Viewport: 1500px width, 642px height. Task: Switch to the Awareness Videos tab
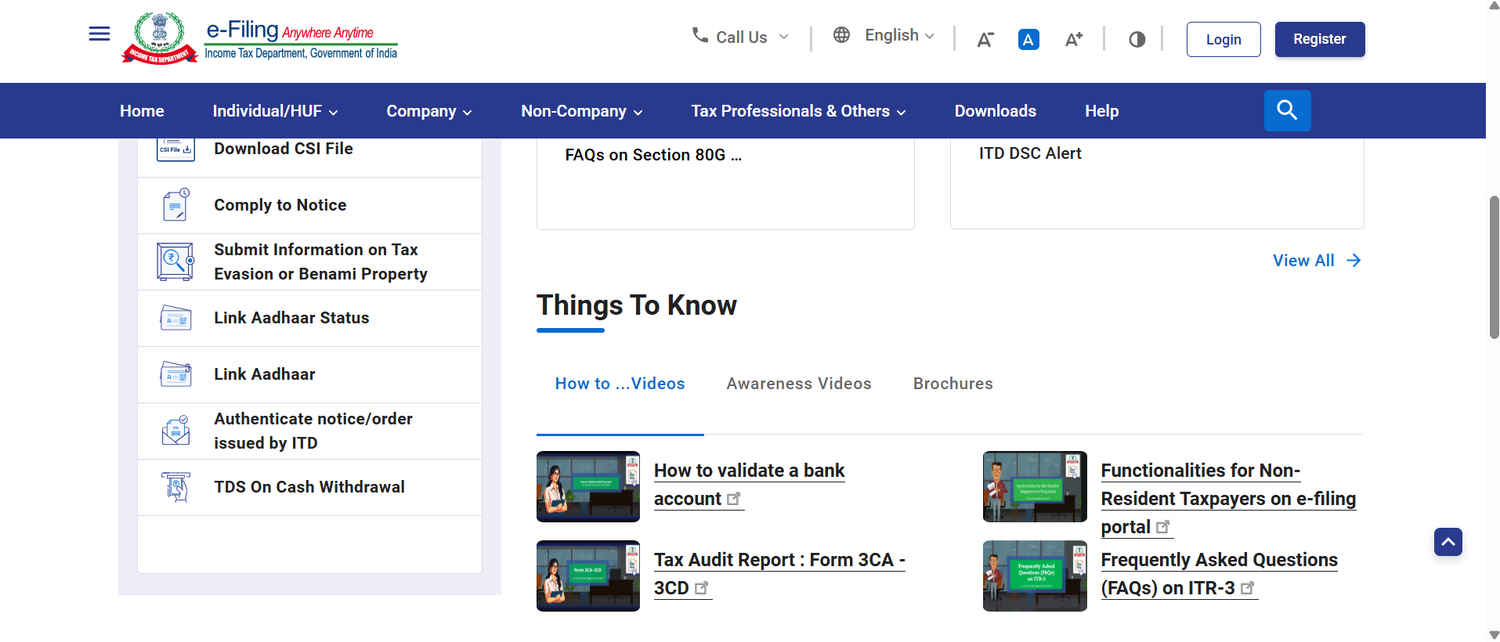coord(798,383)
